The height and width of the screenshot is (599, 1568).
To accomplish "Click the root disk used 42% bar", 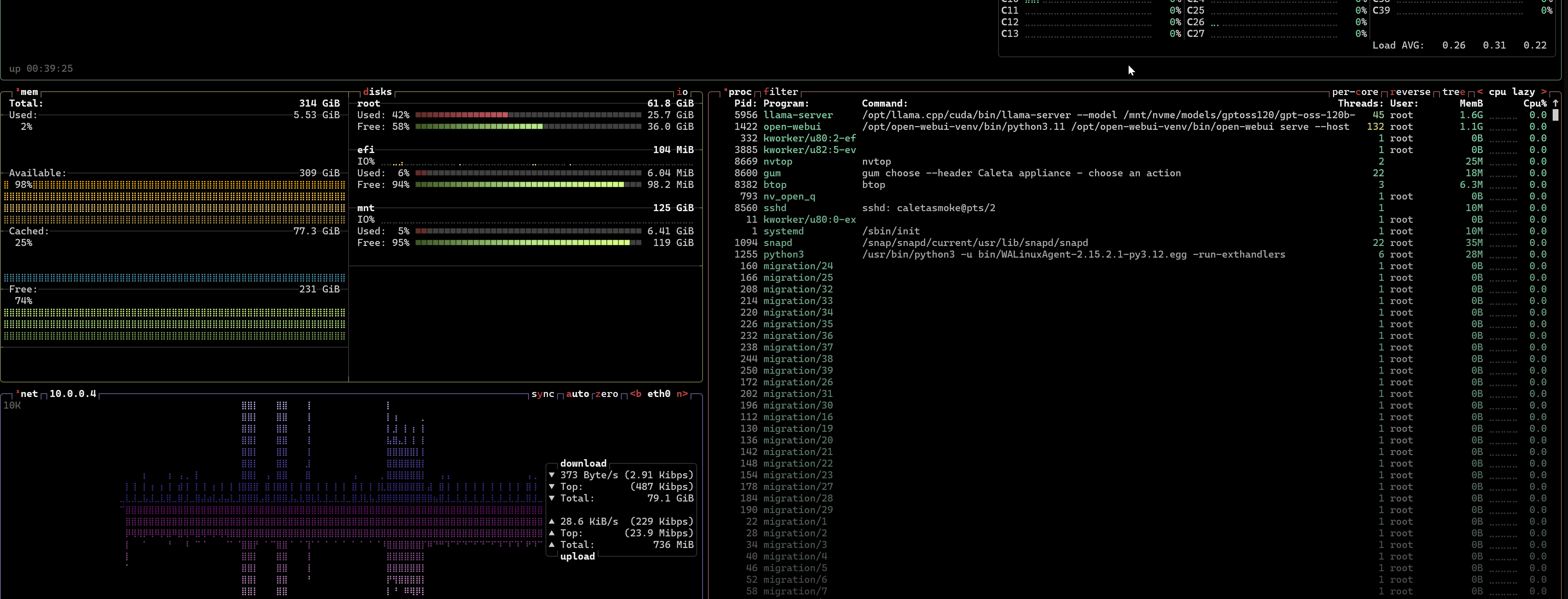I will [x=528, y=115].
